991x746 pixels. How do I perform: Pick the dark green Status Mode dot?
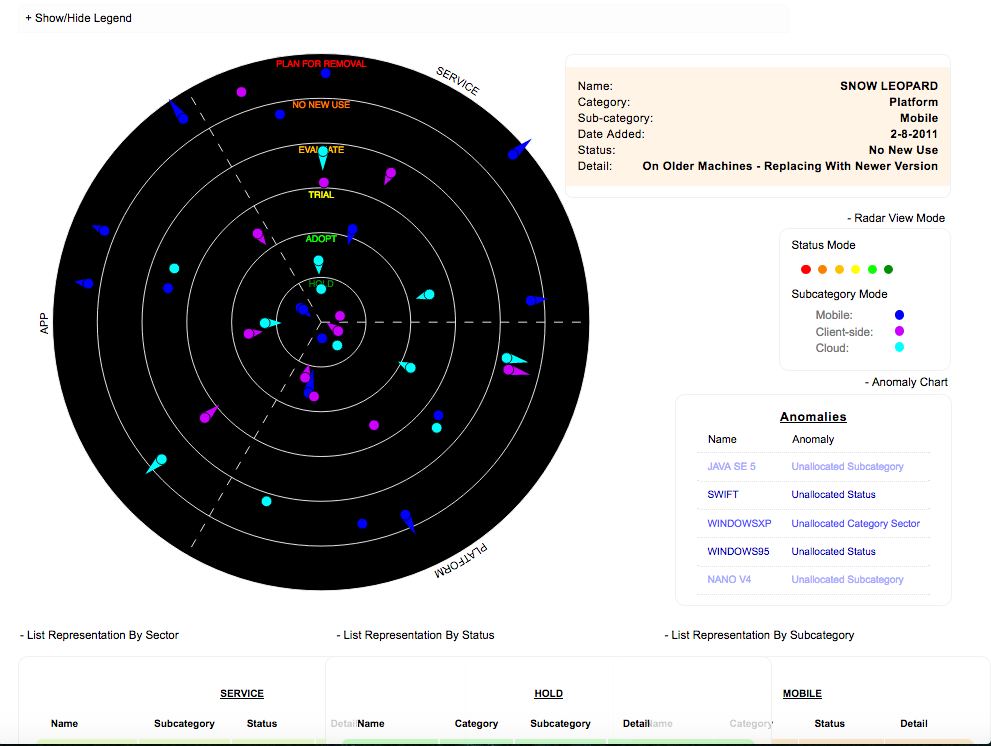pos(889,269)
